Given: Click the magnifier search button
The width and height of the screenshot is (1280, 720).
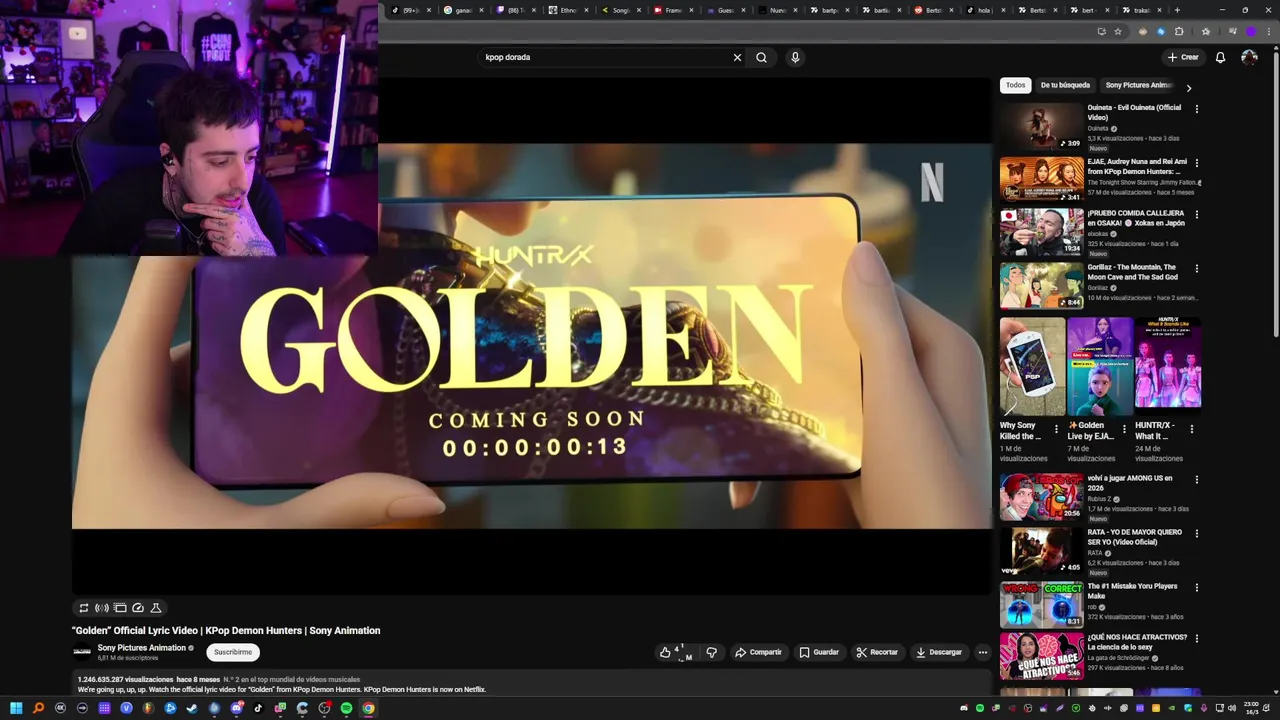Looking at the screenshot, I should click(x=761, y=57).
